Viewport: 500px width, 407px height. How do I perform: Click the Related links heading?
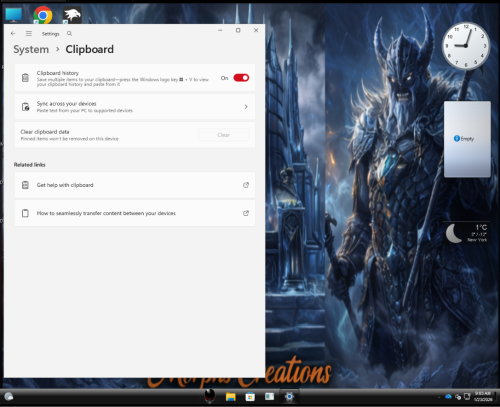point(29,165)
